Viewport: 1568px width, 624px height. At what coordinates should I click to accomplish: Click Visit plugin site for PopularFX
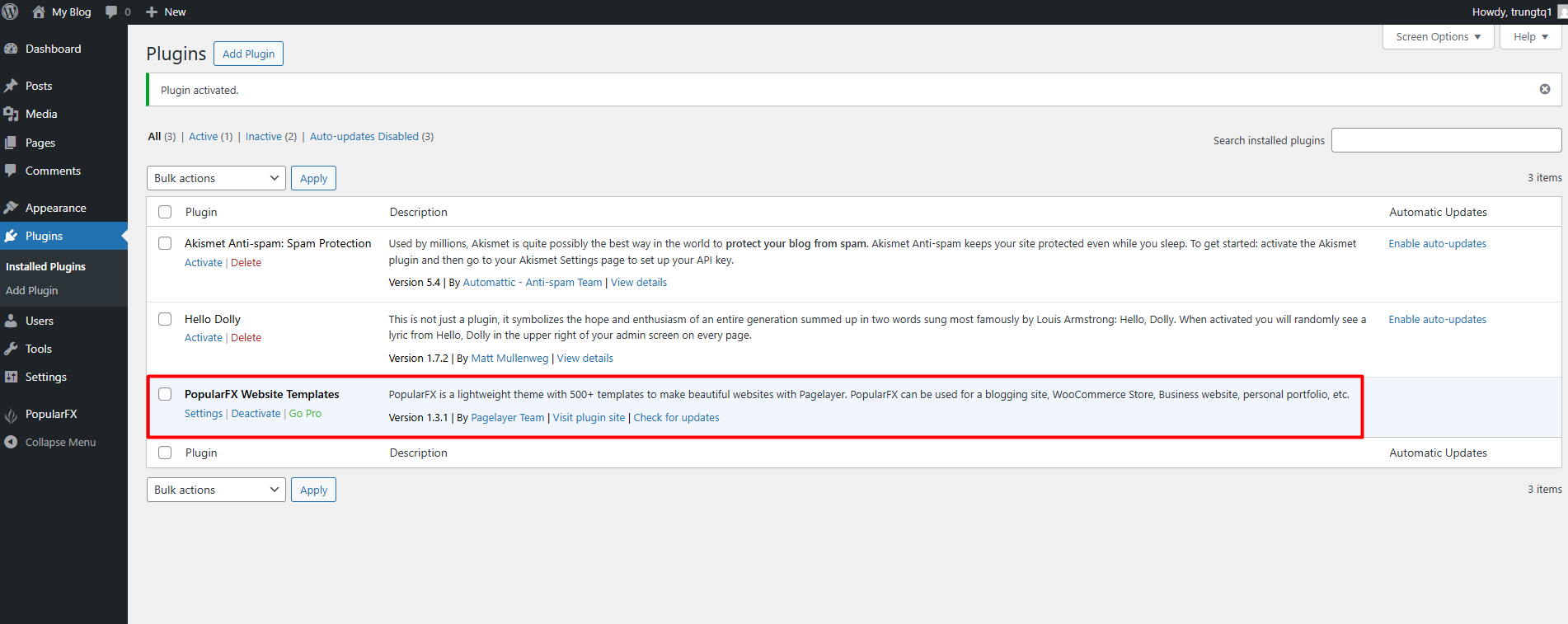pos(589,417)
